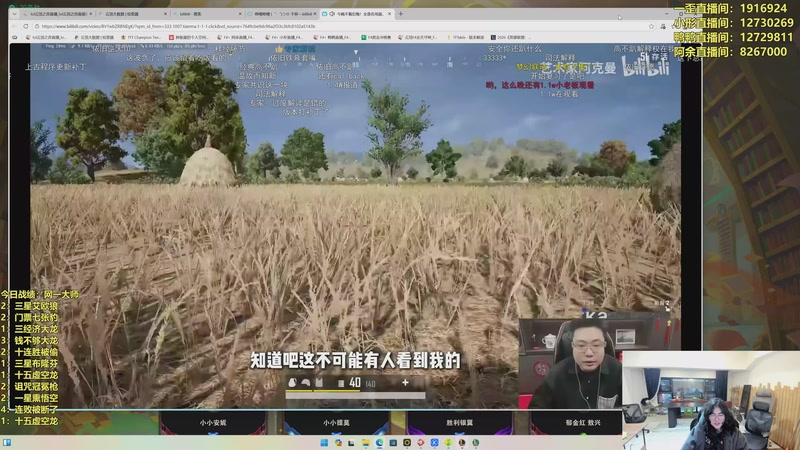
Task: Open the TFTable bookmark
Action: point(465,37)
